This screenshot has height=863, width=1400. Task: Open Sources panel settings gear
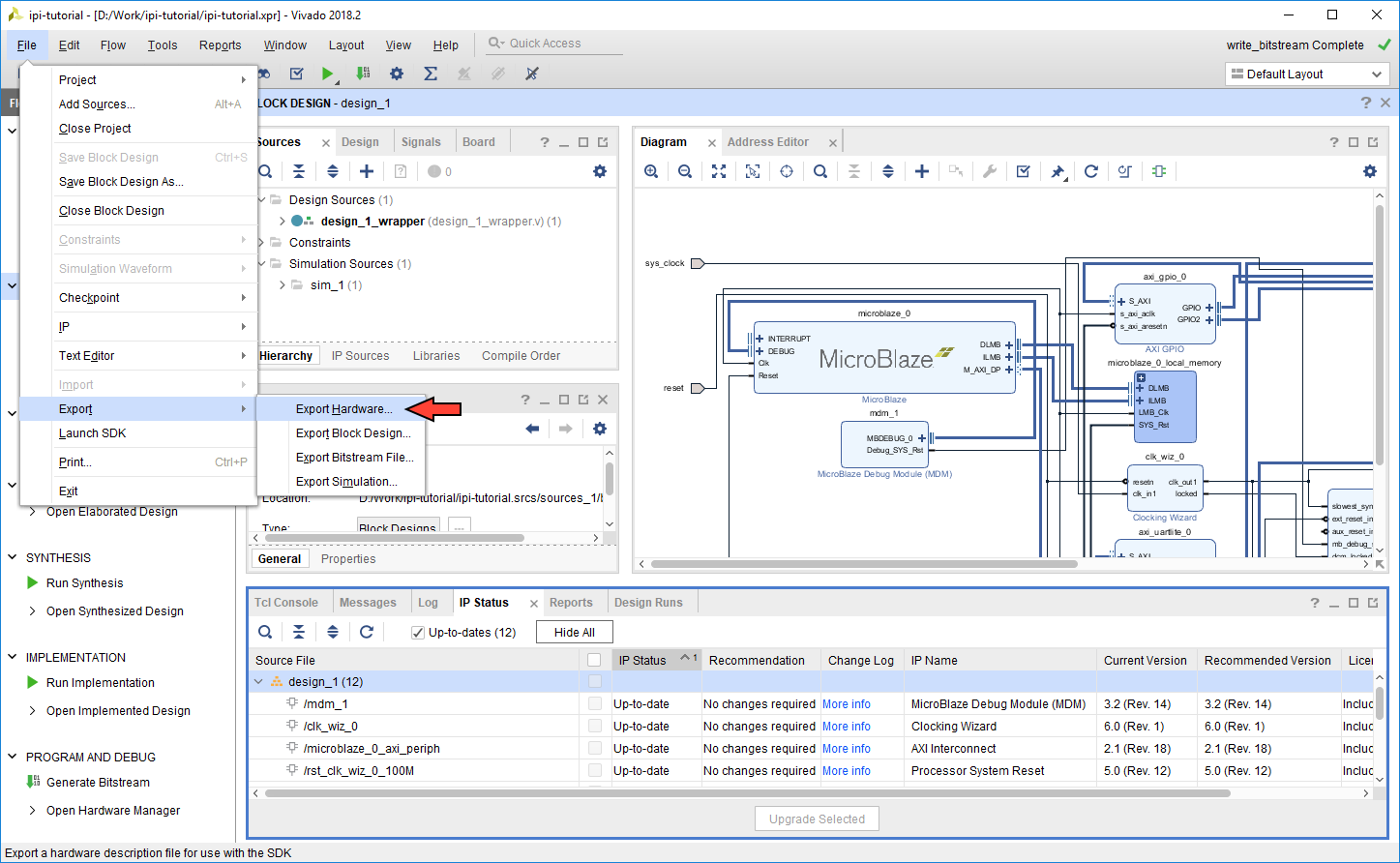600,171
